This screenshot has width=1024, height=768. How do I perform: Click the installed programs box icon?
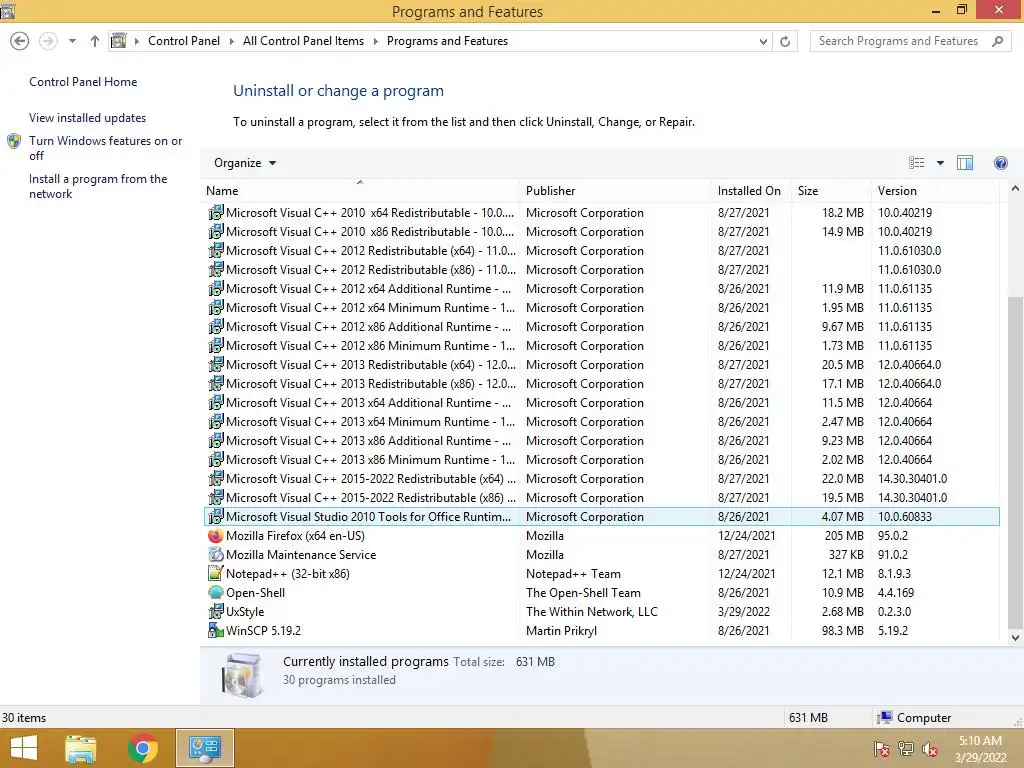[x=242, y=675]
